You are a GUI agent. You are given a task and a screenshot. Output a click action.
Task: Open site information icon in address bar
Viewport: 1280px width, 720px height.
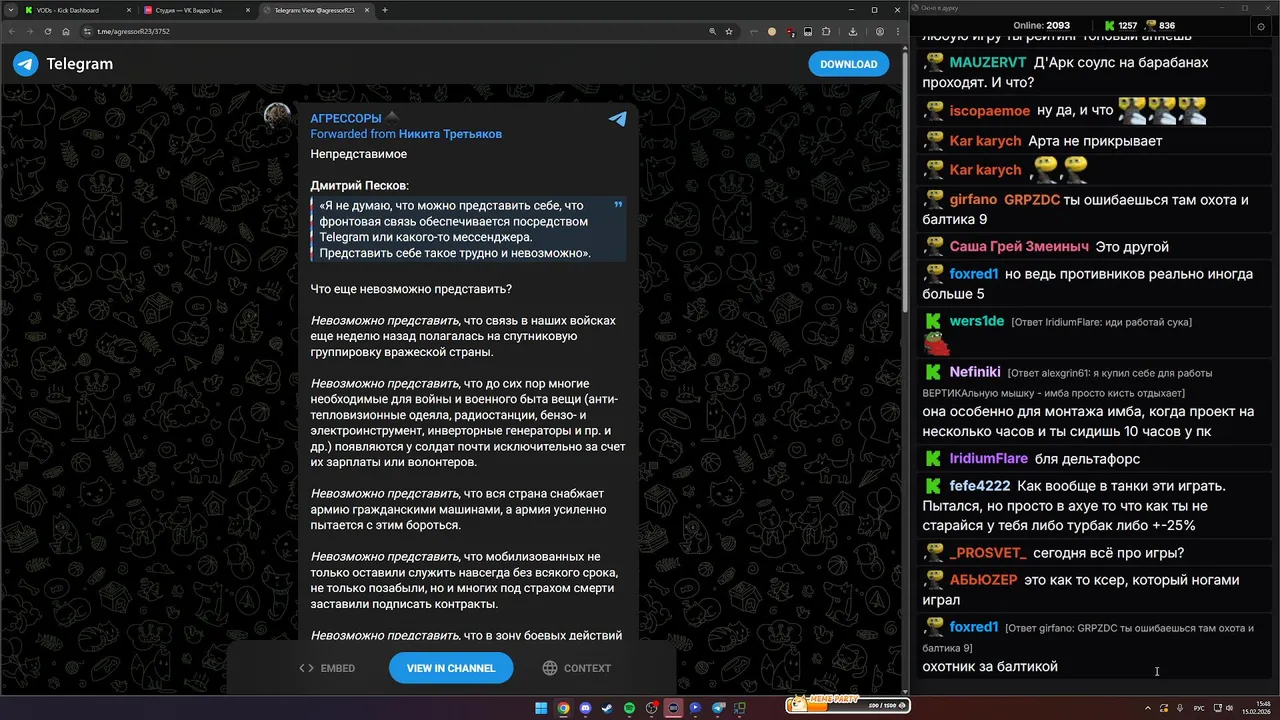click(x=87, y=31)
